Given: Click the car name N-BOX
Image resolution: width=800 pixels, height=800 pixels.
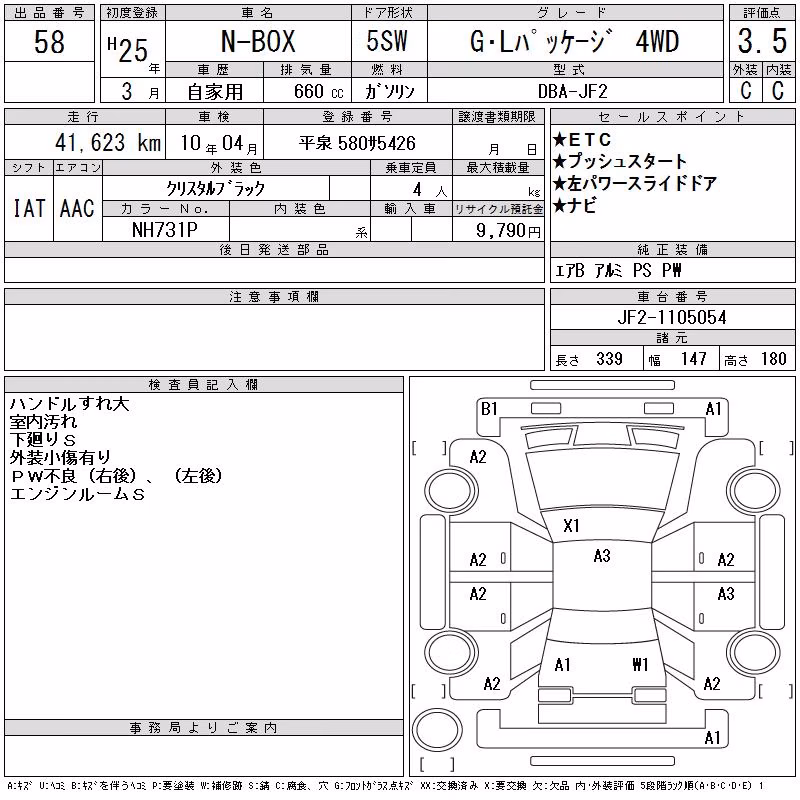Looking at the screenshot, I should pyautogui.click(x=258, y=41).
